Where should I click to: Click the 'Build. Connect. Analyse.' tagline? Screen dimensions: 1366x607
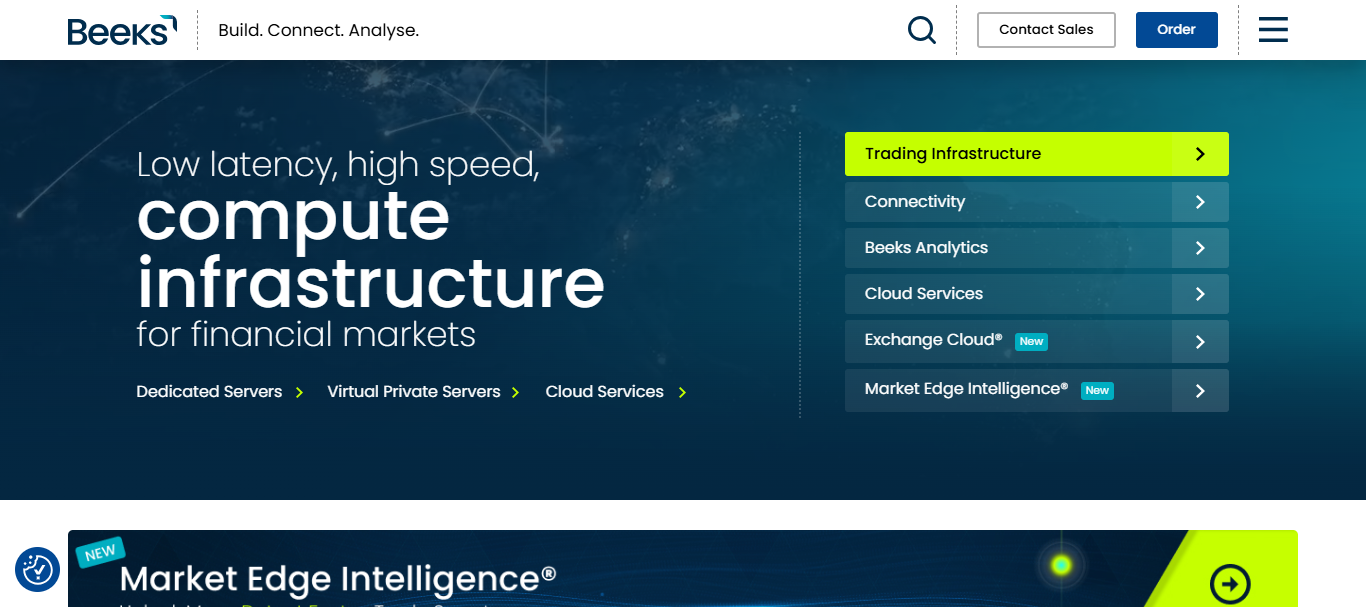pyautogui.click(x=318, y=30)
